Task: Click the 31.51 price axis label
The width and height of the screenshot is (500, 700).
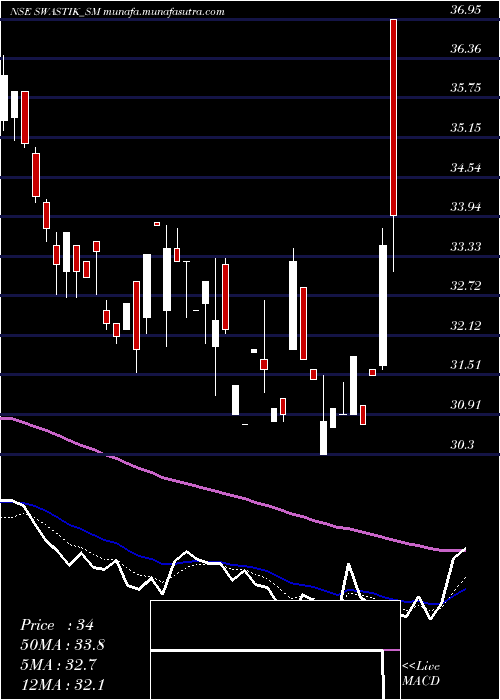Action: coord(466,365)
